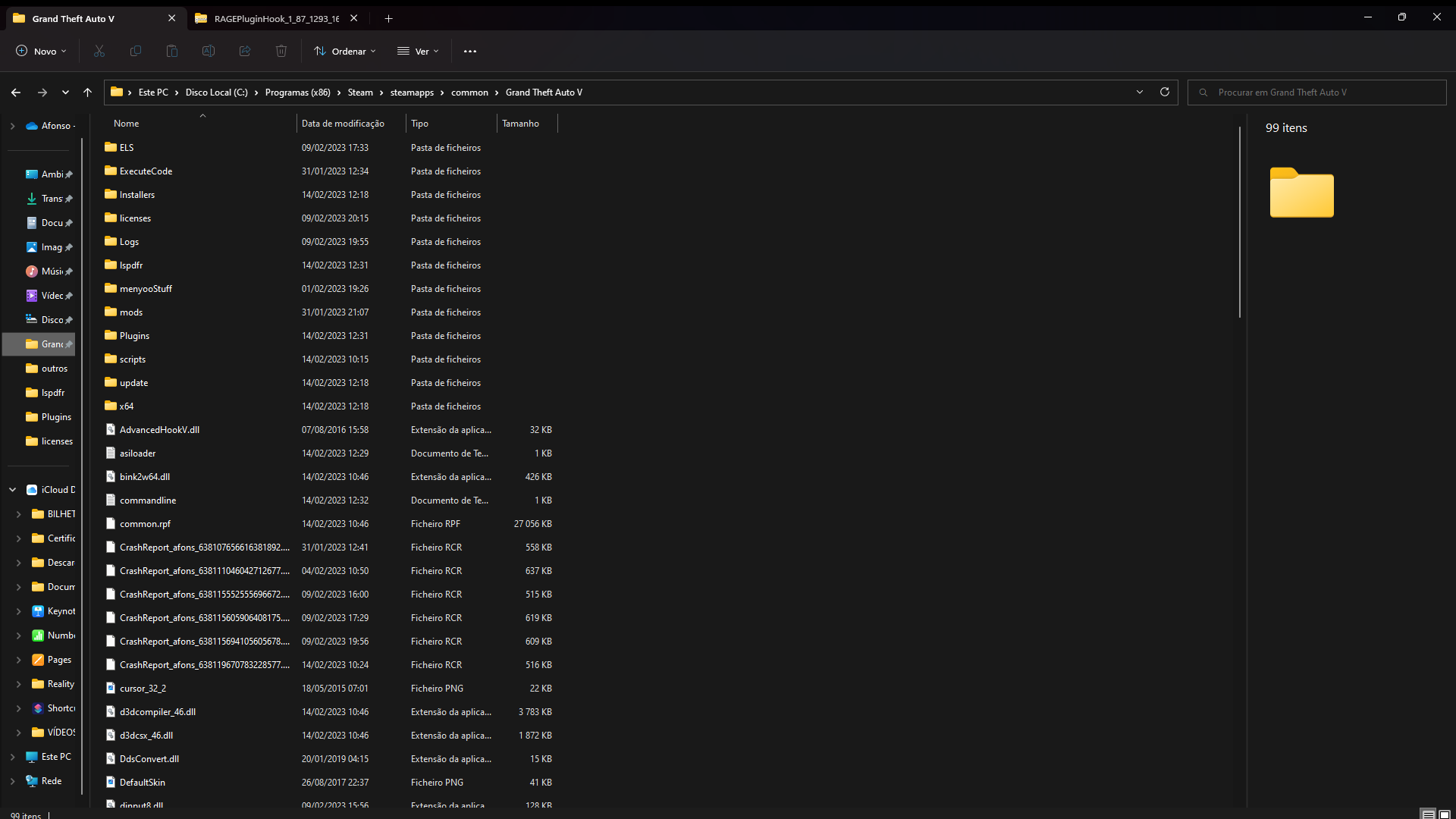
Task: Open the Ordenar sort dropdown
Action: [345, 51]
